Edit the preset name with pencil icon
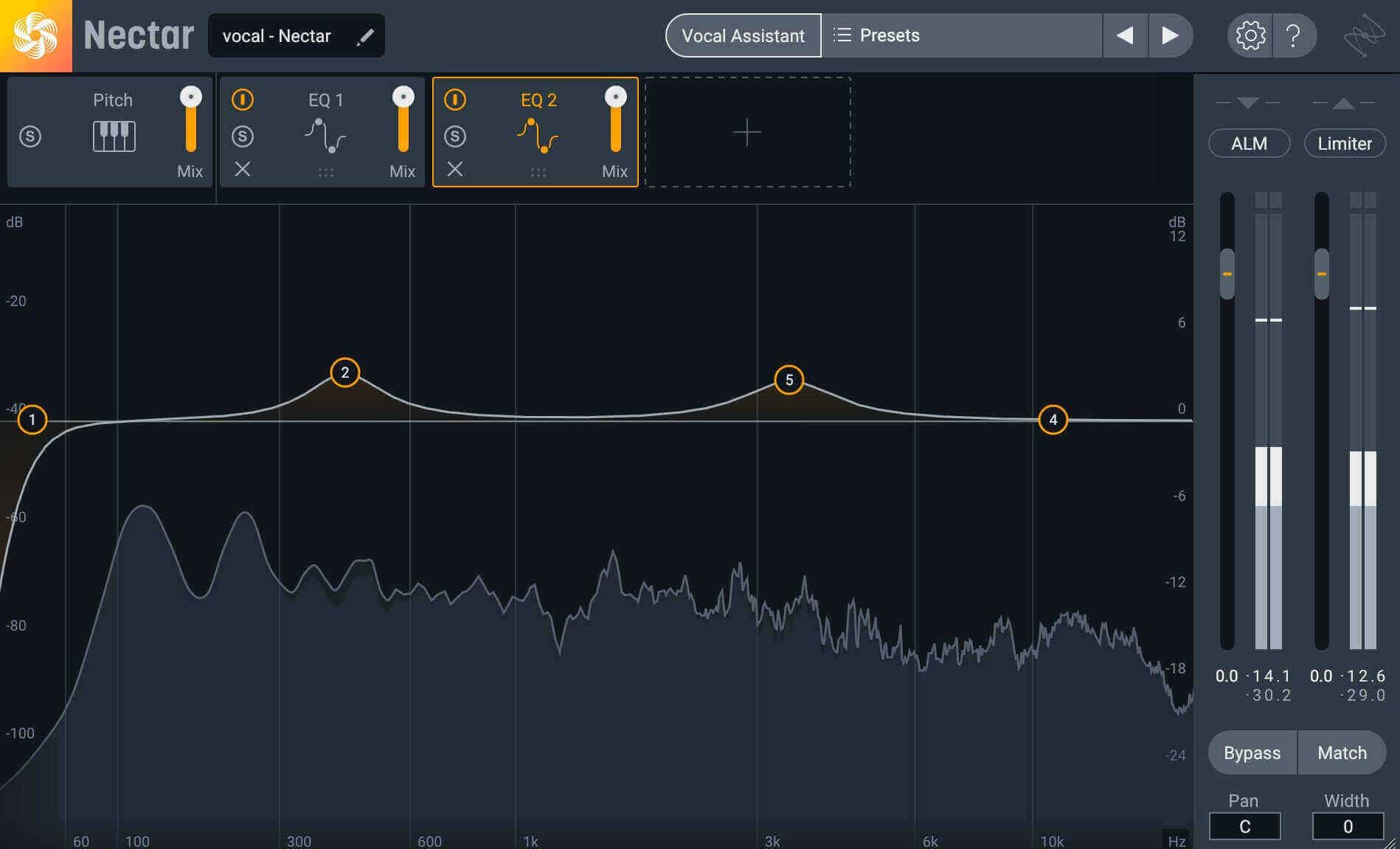The width and height of the screenshot is (1400, 849). pyautogui.click(x=364, y=36)
